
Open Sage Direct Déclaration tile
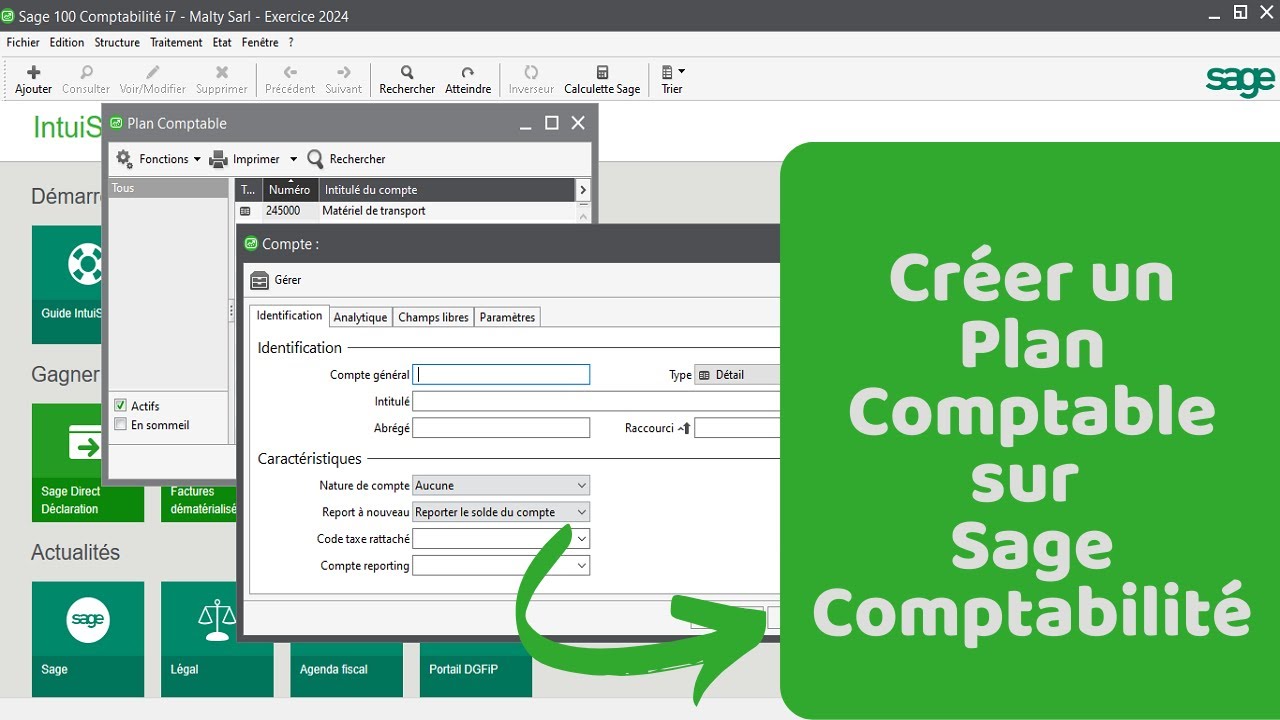click(x=88, y=463)
